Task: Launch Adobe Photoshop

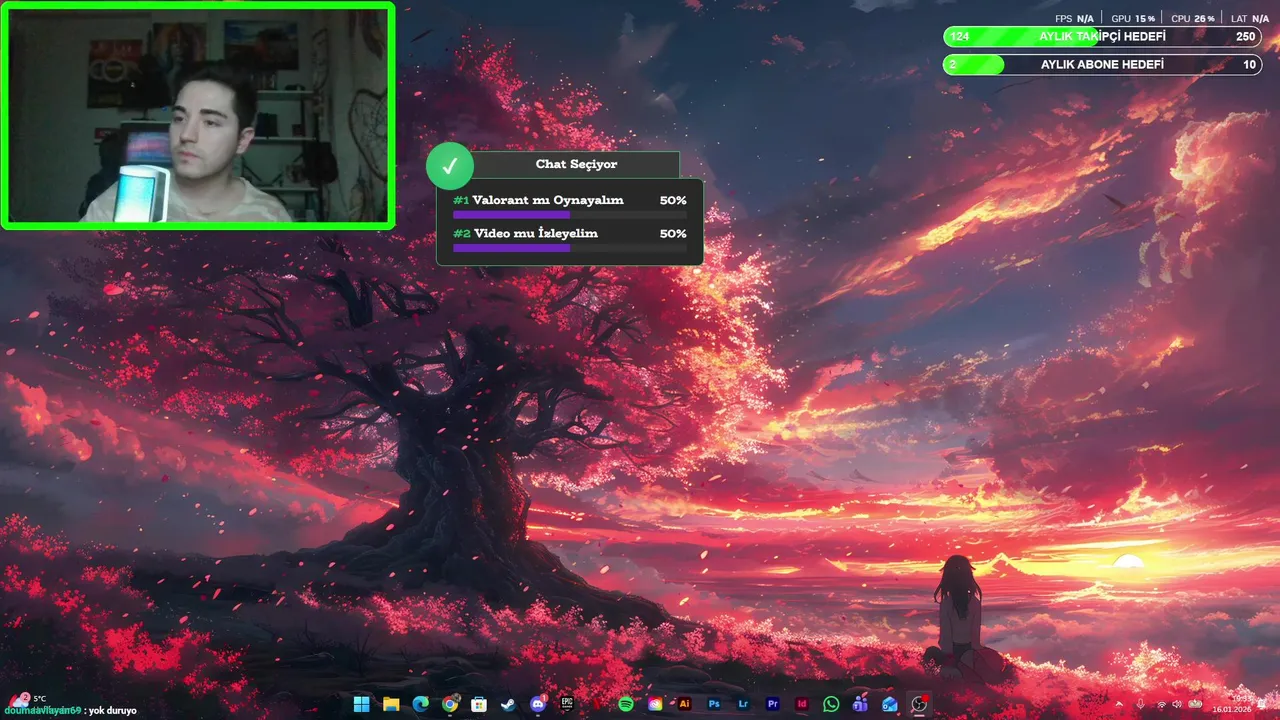Action: (714, 704)
